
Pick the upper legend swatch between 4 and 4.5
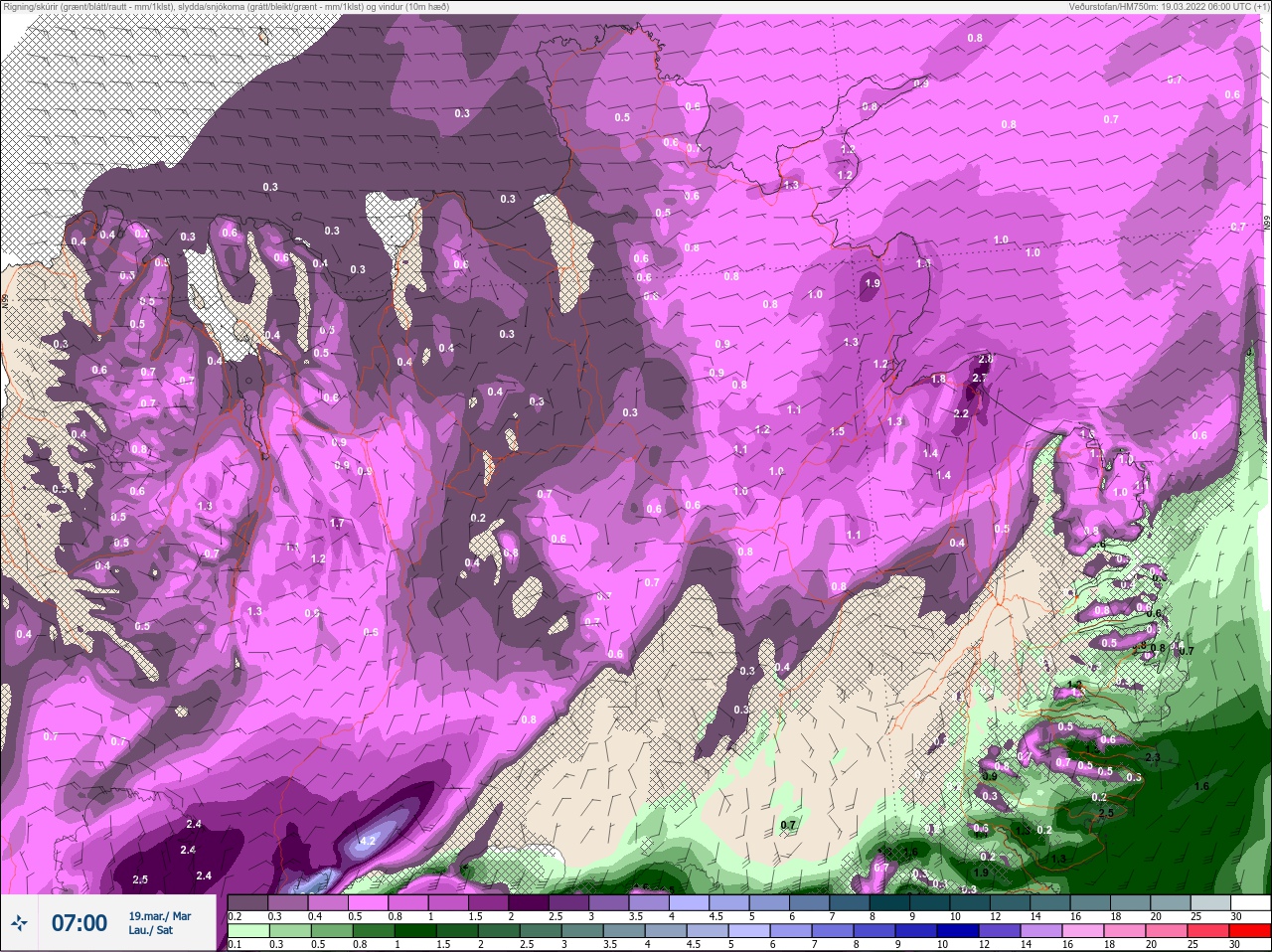689,902
